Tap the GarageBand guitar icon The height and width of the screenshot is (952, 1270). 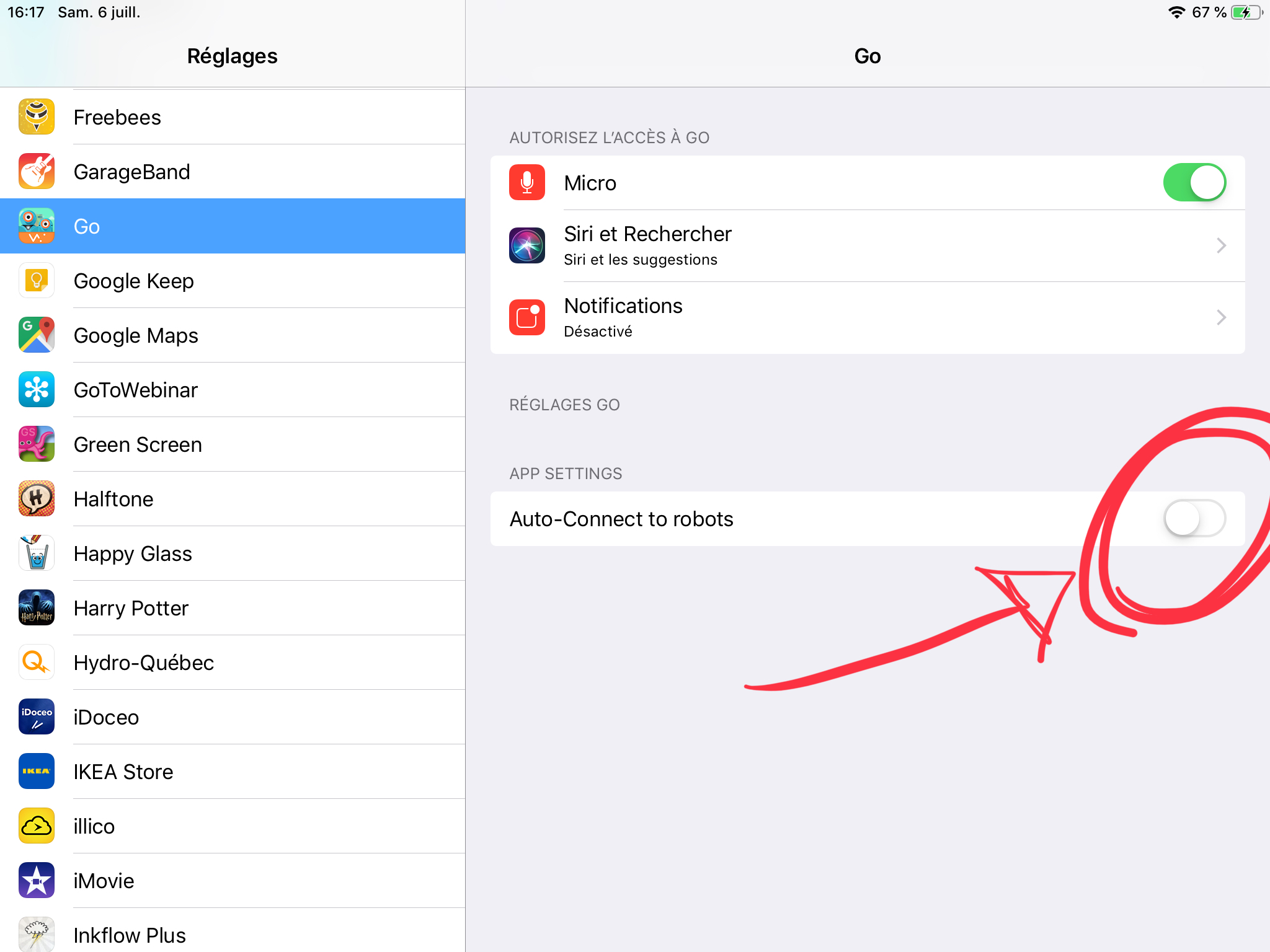pos(37,172)
